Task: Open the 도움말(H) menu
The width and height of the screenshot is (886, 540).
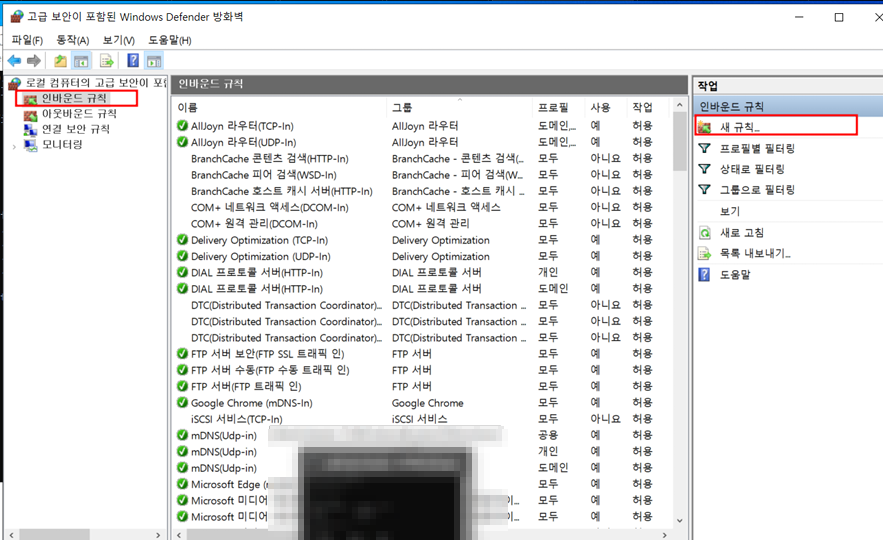Action: [170, 40]
